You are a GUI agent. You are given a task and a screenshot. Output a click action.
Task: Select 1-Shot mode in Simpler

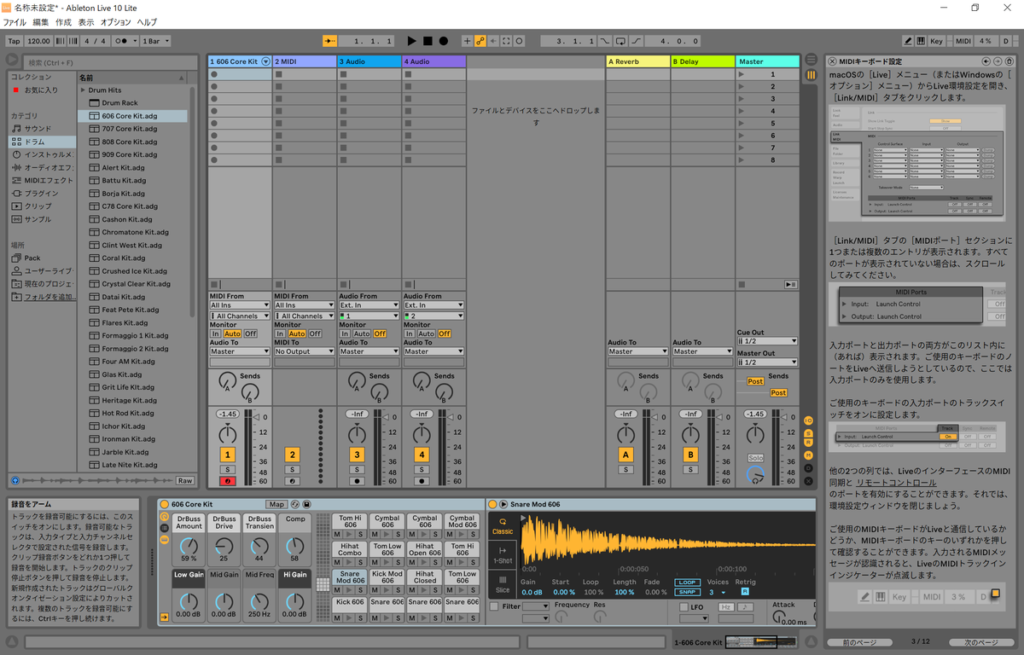[x=502, y=555]
